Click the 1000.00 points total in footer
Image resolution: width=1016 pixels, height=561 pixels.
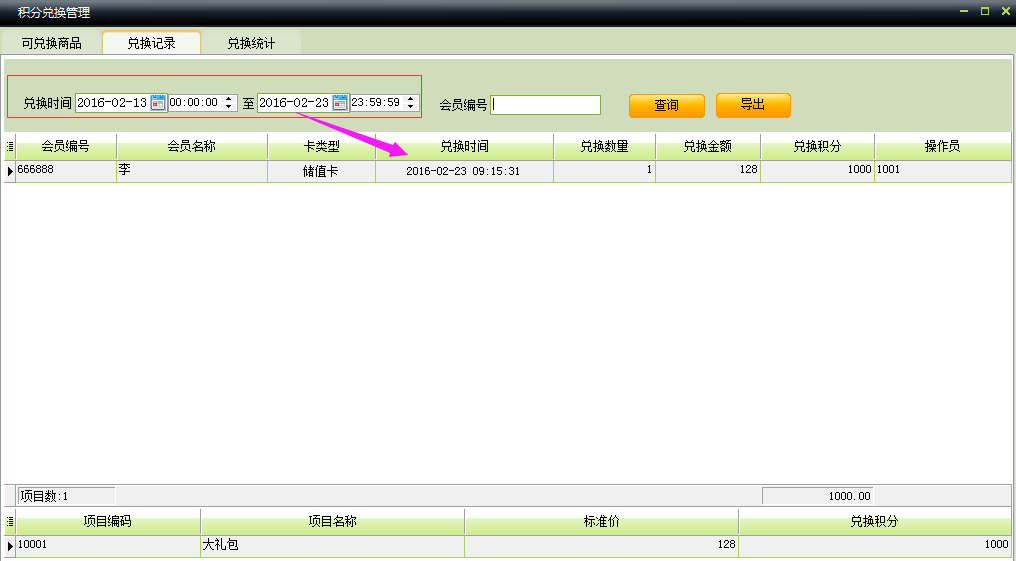point(818,496)
